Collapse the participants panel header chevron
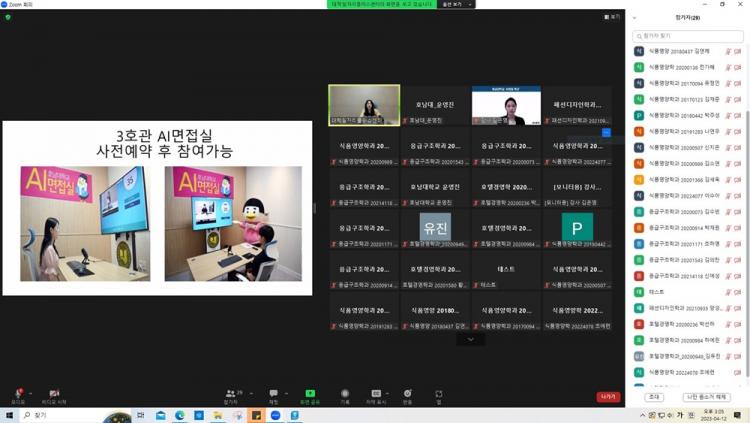Image resolution: width=750 pixels, height=423 pixels. tap(635, 18)
